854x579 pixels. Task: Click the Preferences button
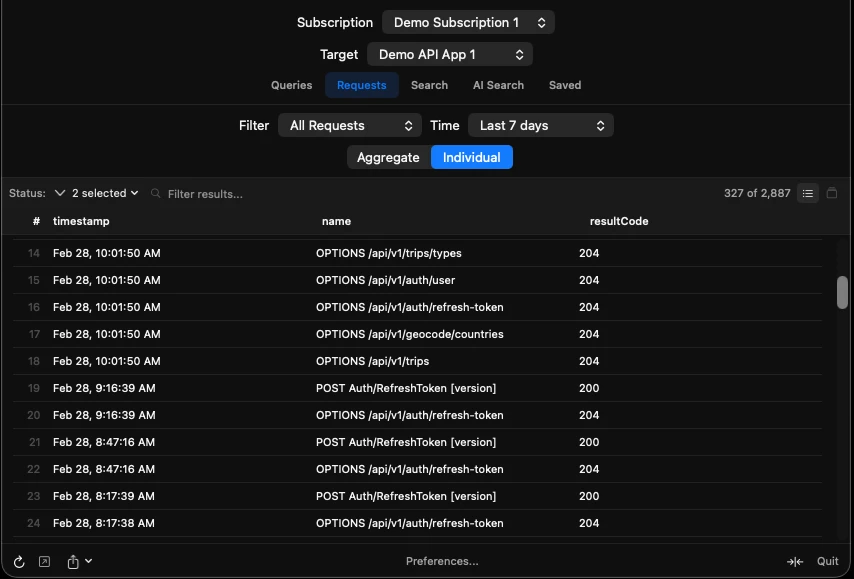(x=442, y=561)
